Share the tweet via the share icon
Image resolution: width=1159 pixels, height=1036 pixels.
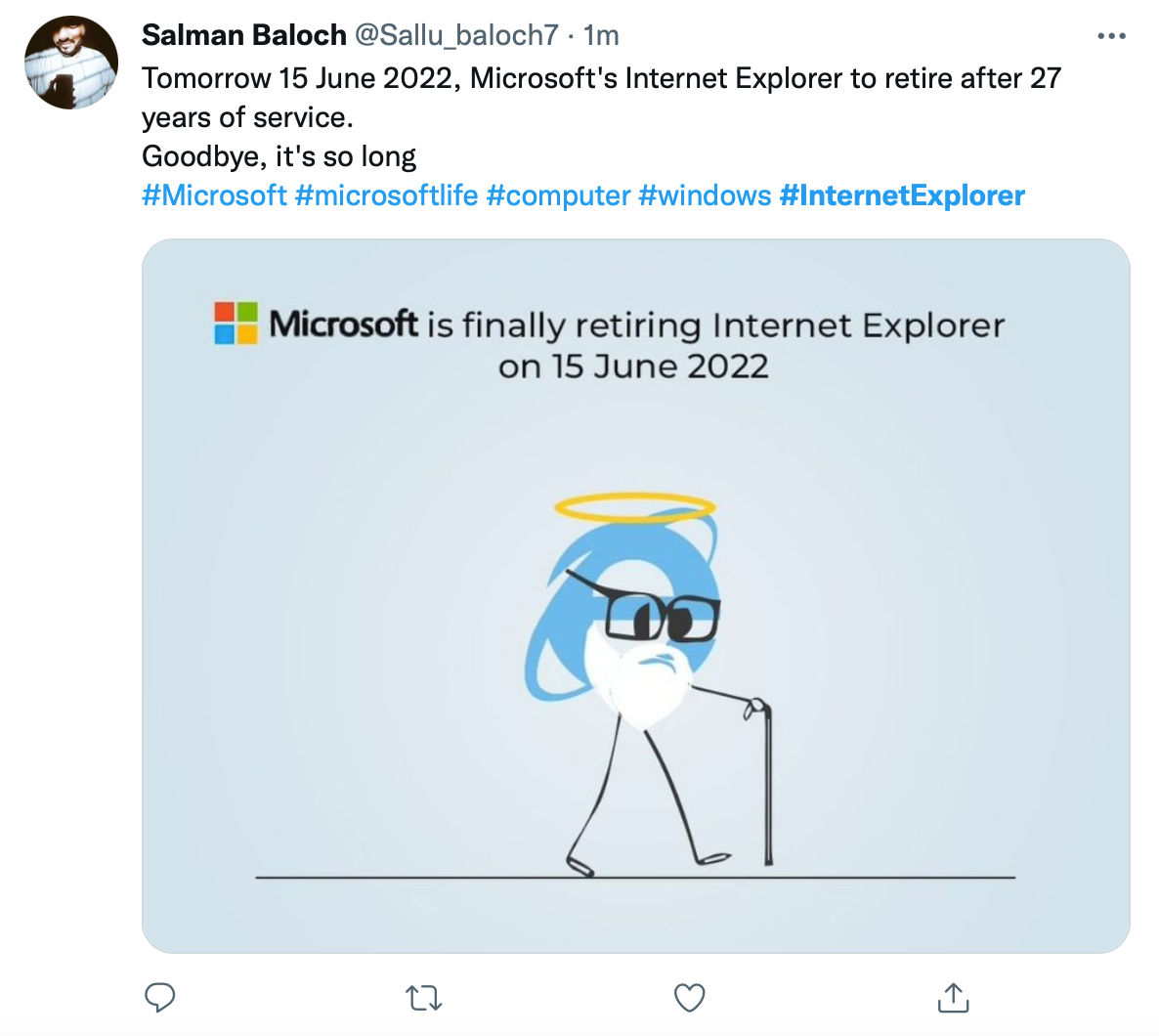(x=953, y=997)
